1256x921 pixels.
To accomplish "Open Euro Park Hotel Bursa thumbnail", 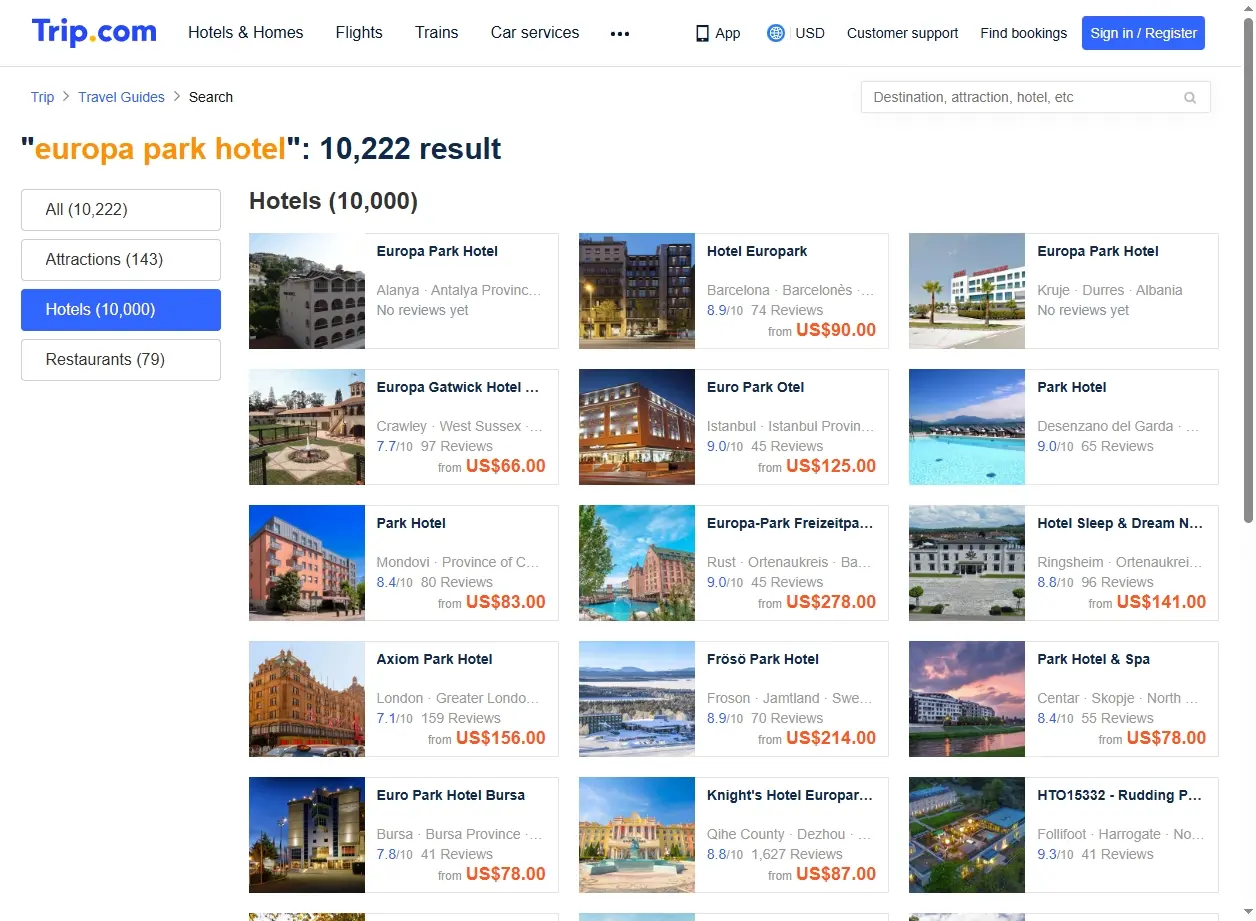I will (x=307, y=835).
